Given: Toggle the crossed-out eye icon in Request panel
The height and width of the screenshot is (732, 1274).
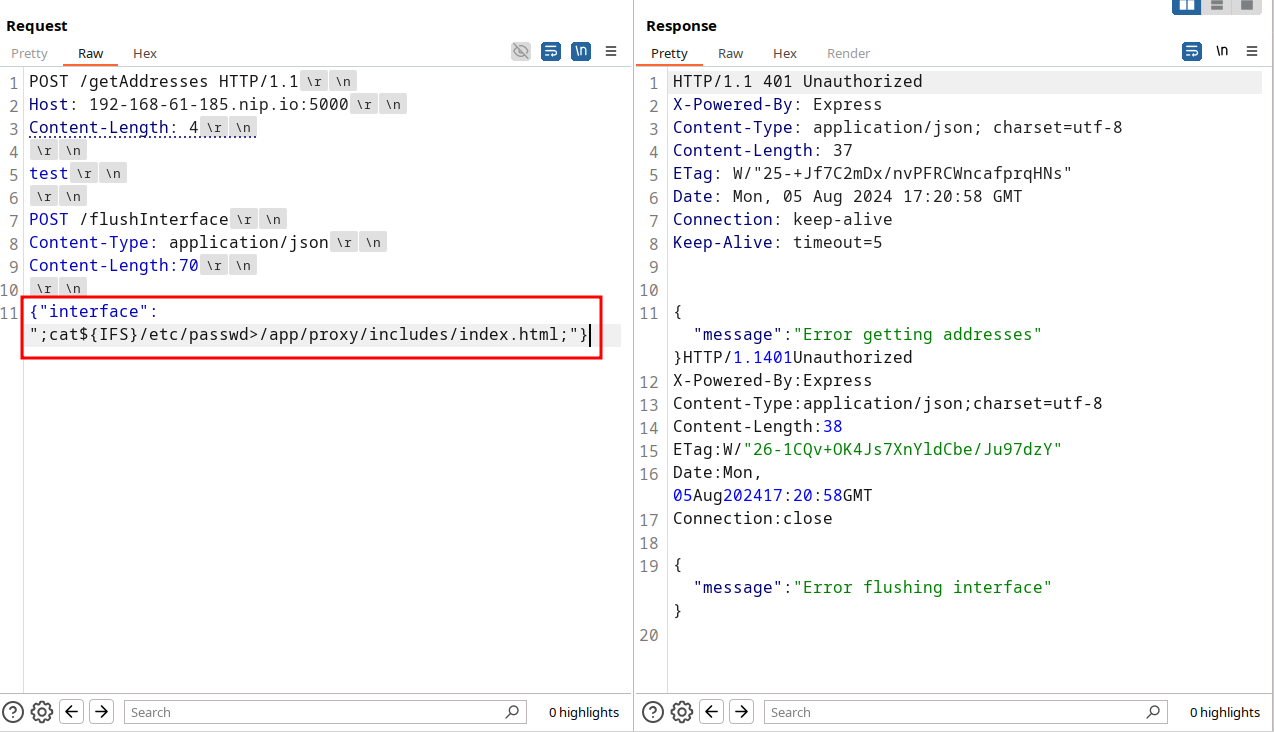Looking at the screenshot, I should click(x=521, y=51).
